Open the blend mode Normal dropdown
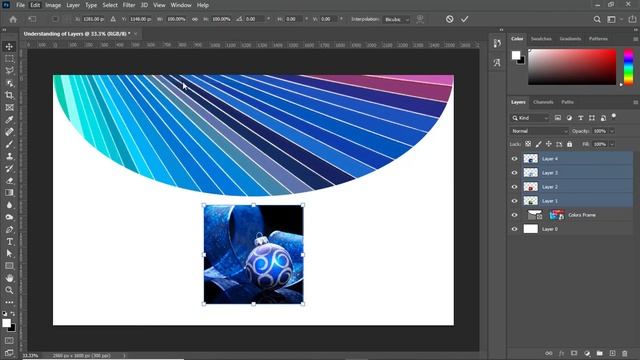The width and height of the screenshot is (640, 360). (539, 131)
